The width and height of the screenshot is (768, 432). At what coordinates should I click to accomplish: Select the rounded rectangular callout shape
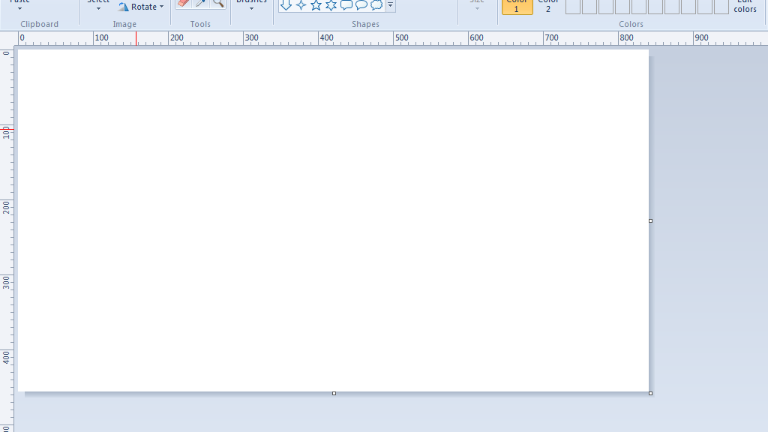(346, 5)
